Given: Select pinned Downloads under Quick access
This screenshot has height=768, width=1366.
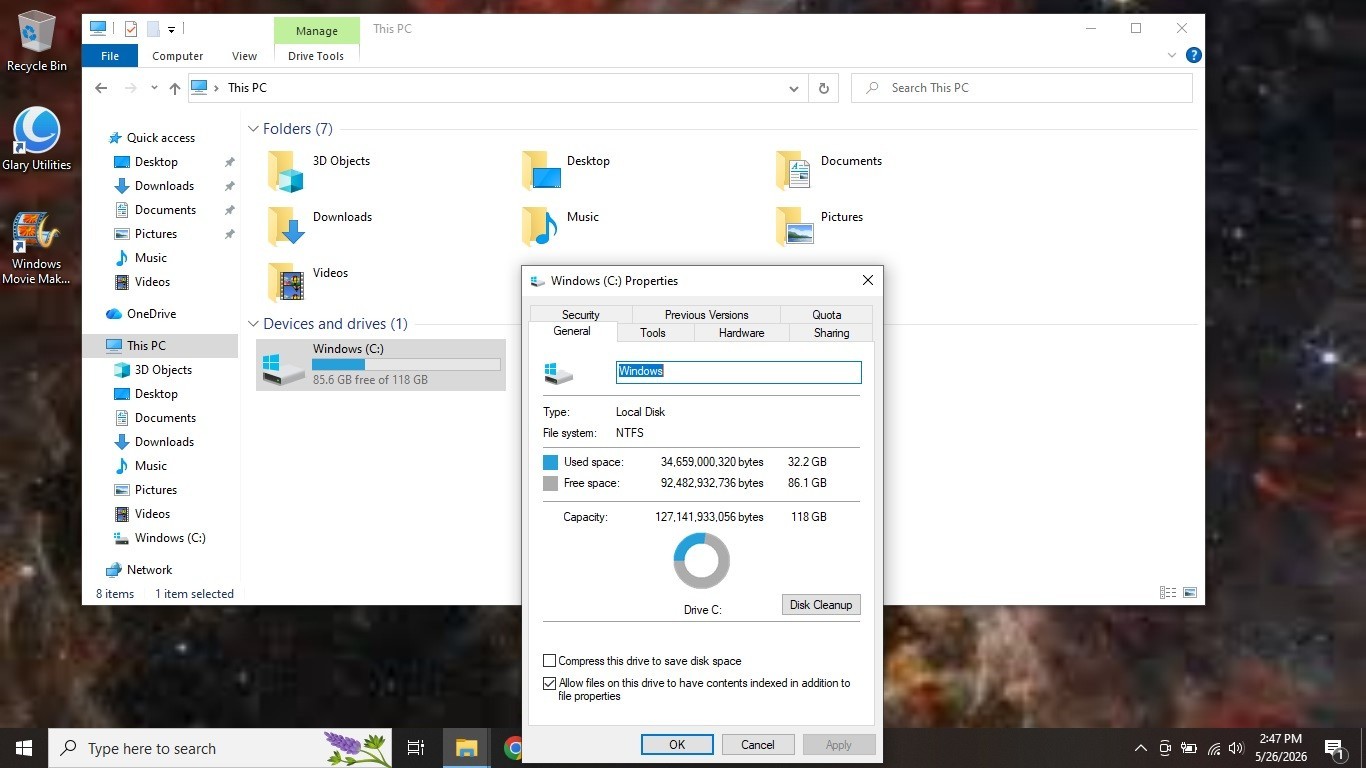Looking at the screenshot, I should (x=164, y=186).
